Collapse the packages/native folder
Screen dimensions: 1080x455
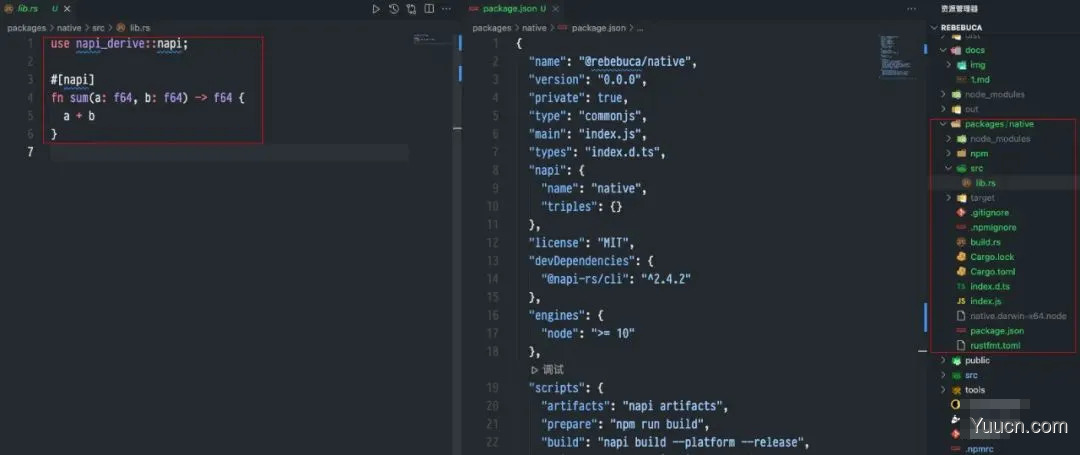pos(944,124)
